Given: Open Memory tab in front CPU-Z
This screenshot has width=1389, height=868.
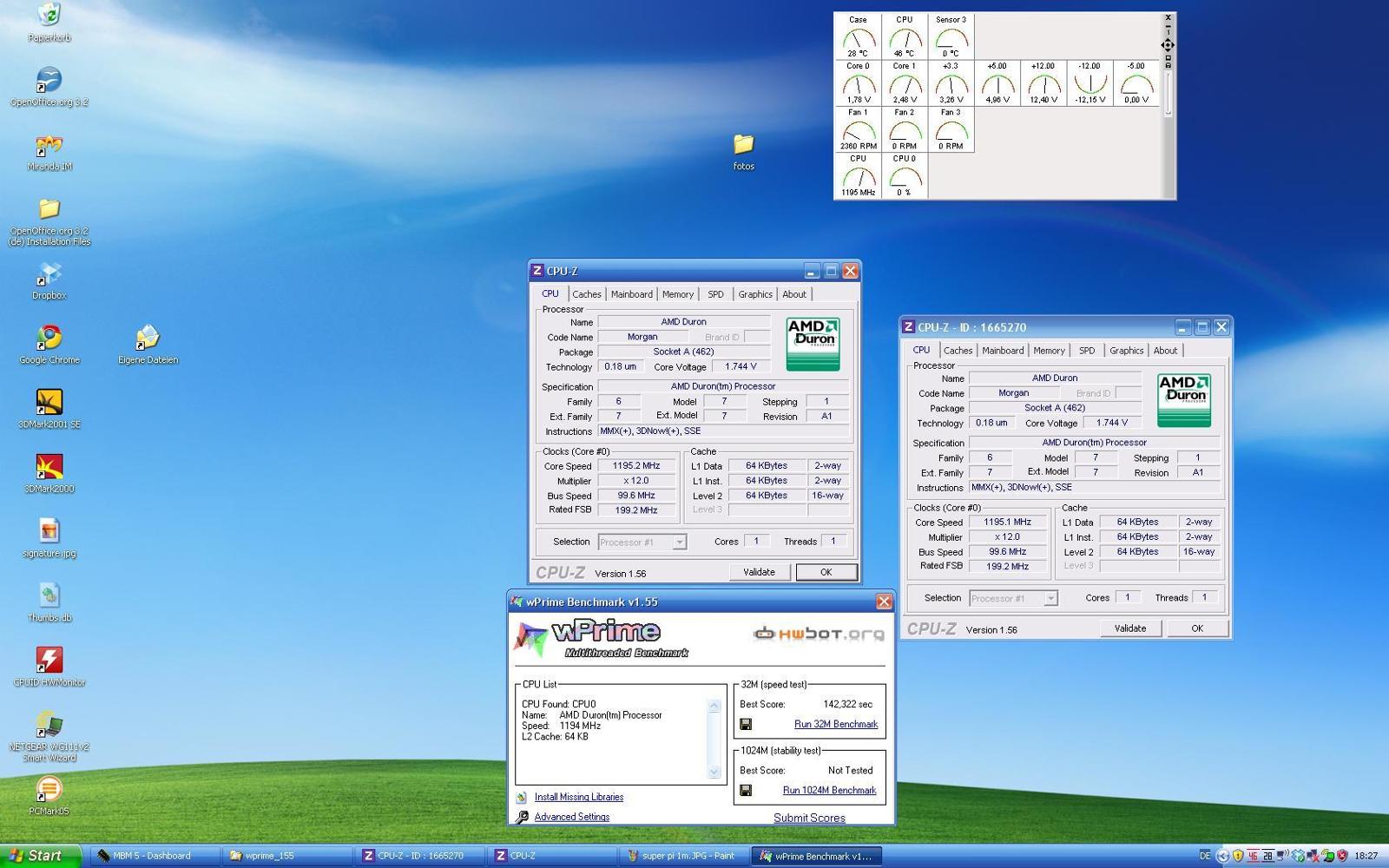Looking at the screenshot, I should pos(678,294).
